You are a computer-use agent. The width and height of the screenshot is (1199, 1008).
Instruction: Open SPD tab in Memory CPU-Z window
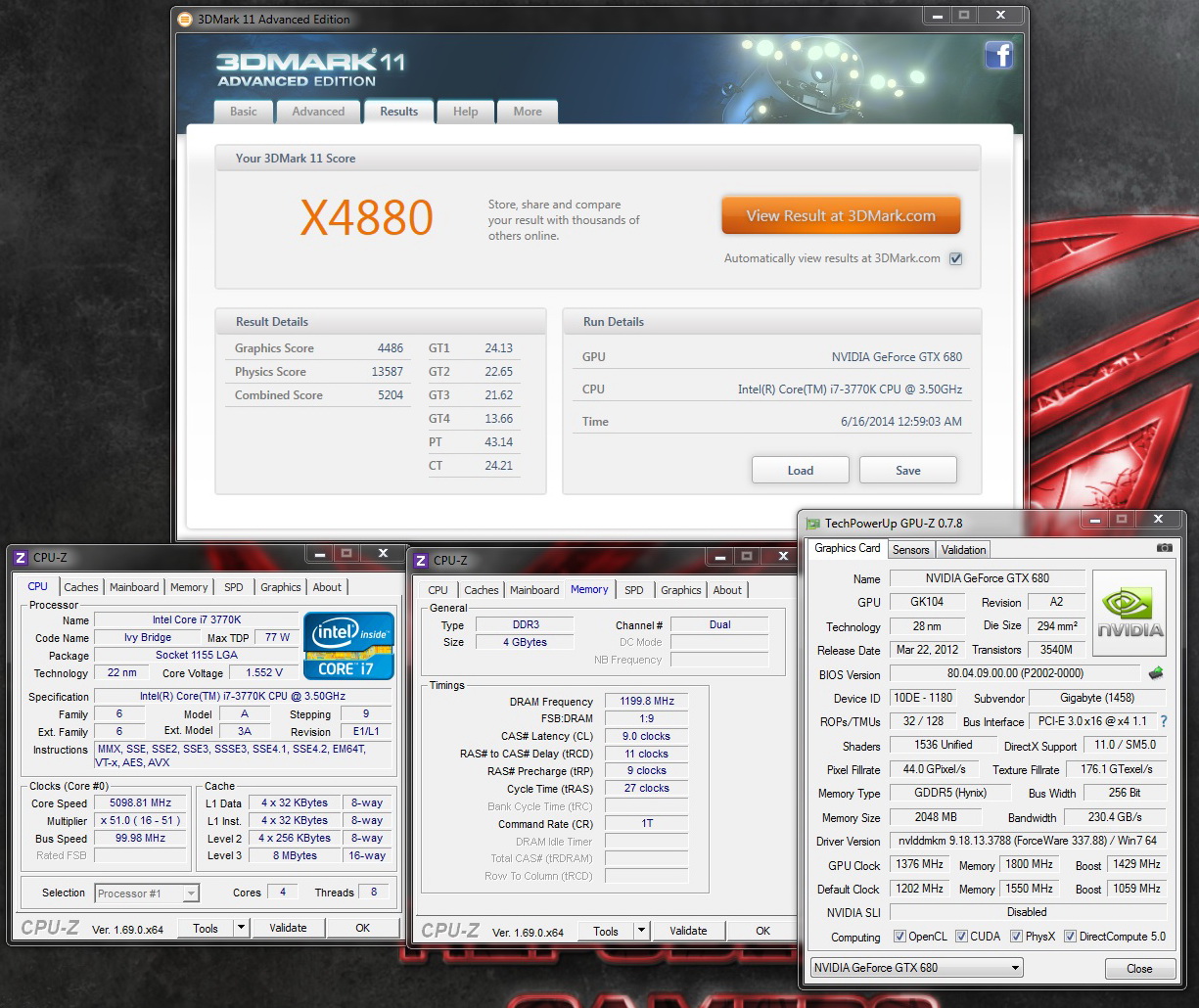634,590
